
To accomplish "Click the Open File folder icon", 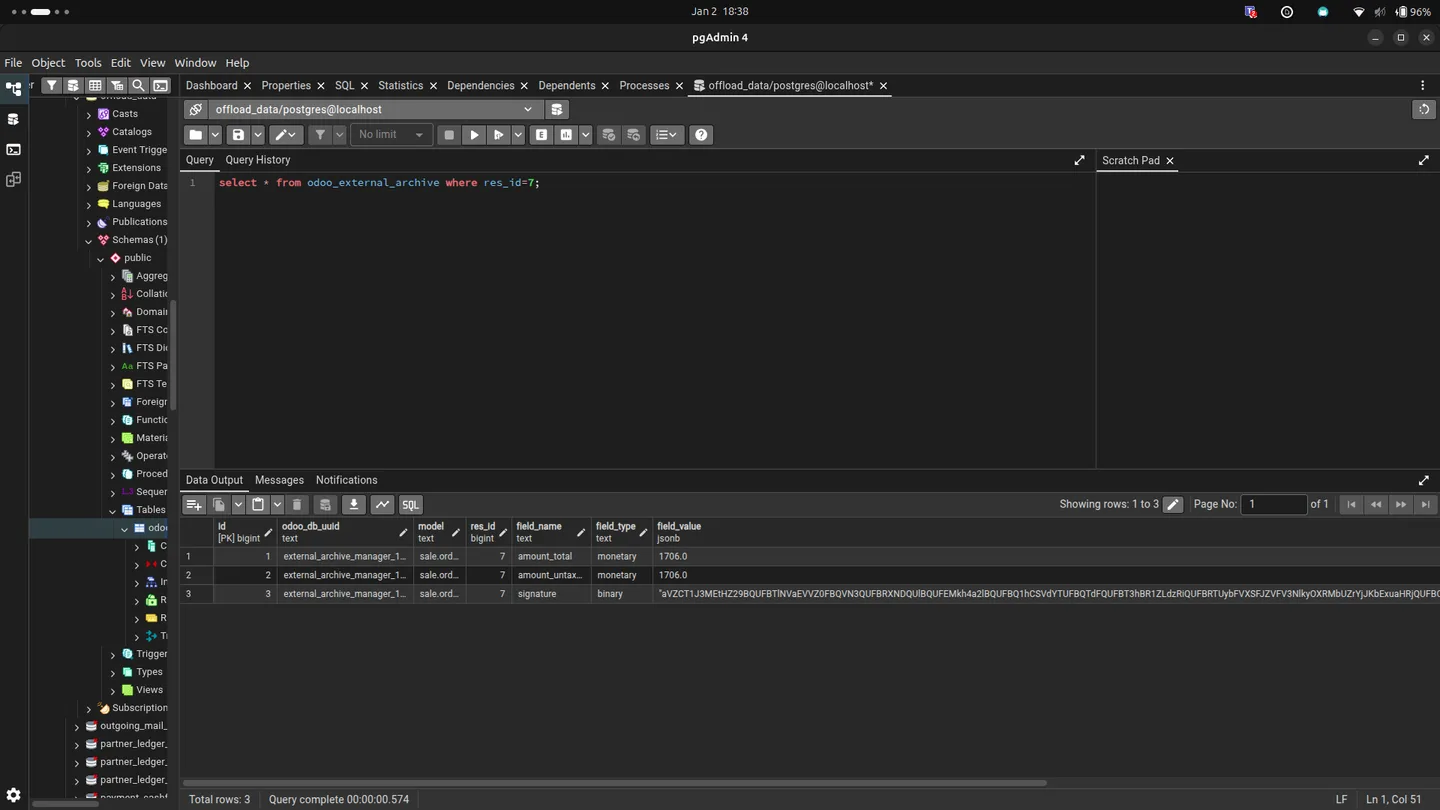I will click(x=196, y=135).
